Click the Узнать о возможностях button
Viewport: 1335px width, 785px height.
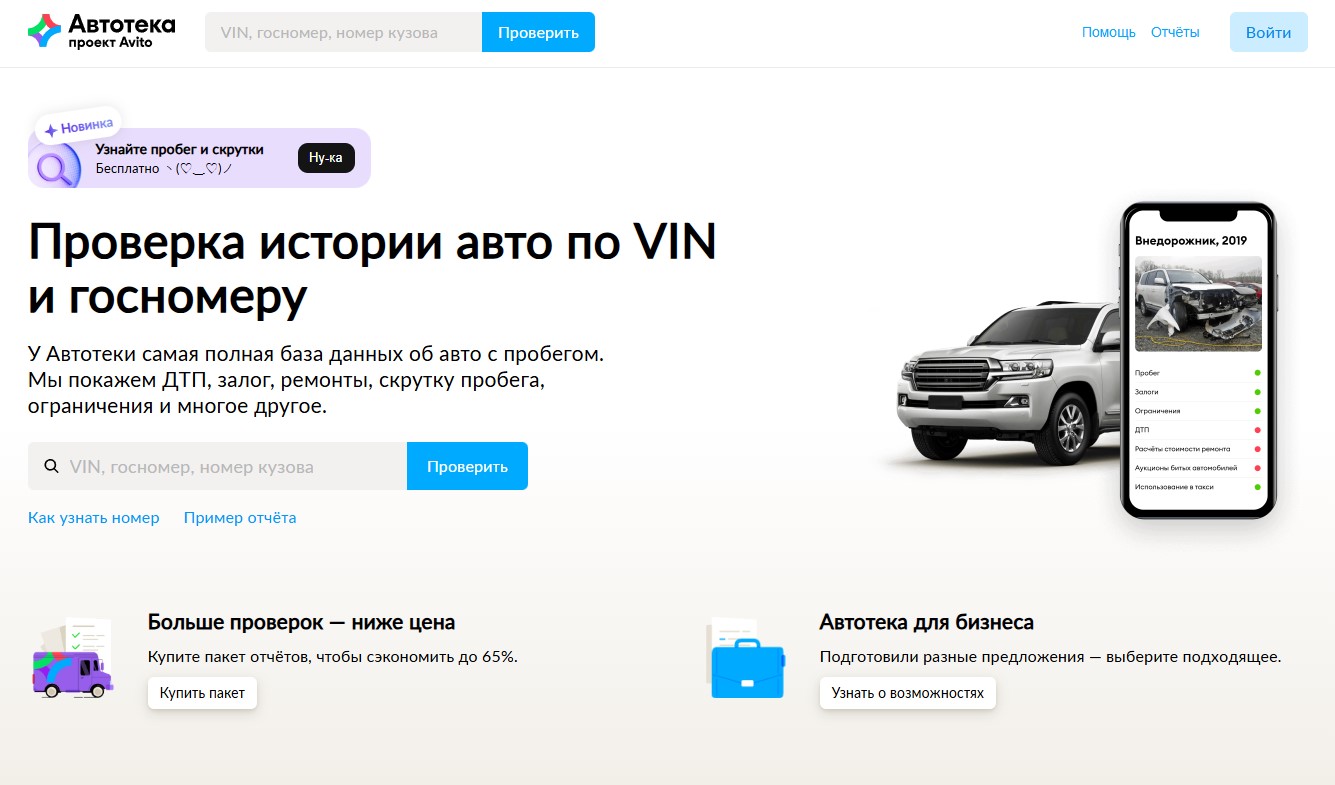tap(908, 693)
